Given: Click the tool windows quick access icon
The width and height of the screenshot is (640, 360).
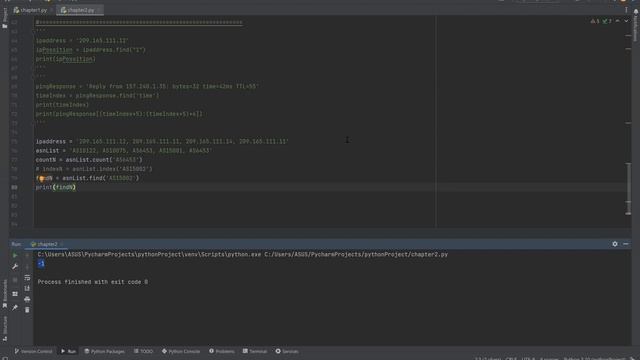Looking at the screenshot, I should (4, 358).
